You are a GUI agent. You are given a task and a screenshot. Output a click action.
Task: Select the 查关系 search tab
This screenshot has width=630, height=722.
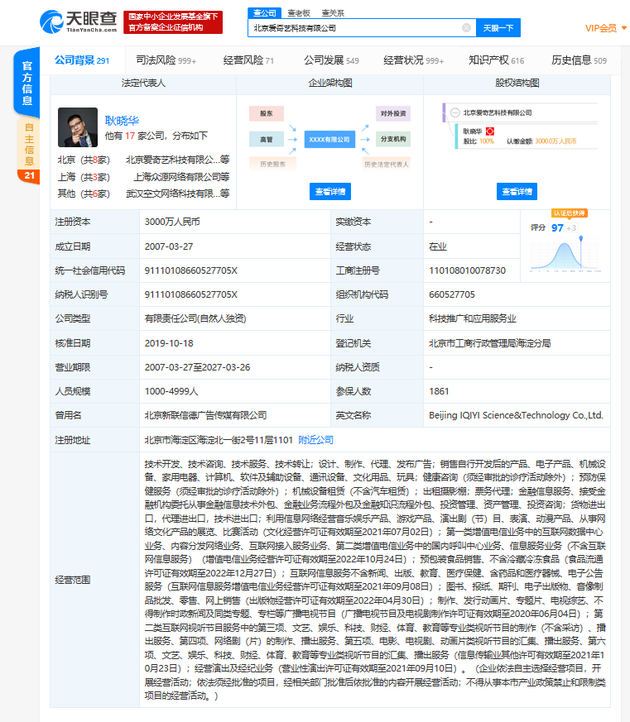(332, 13)
